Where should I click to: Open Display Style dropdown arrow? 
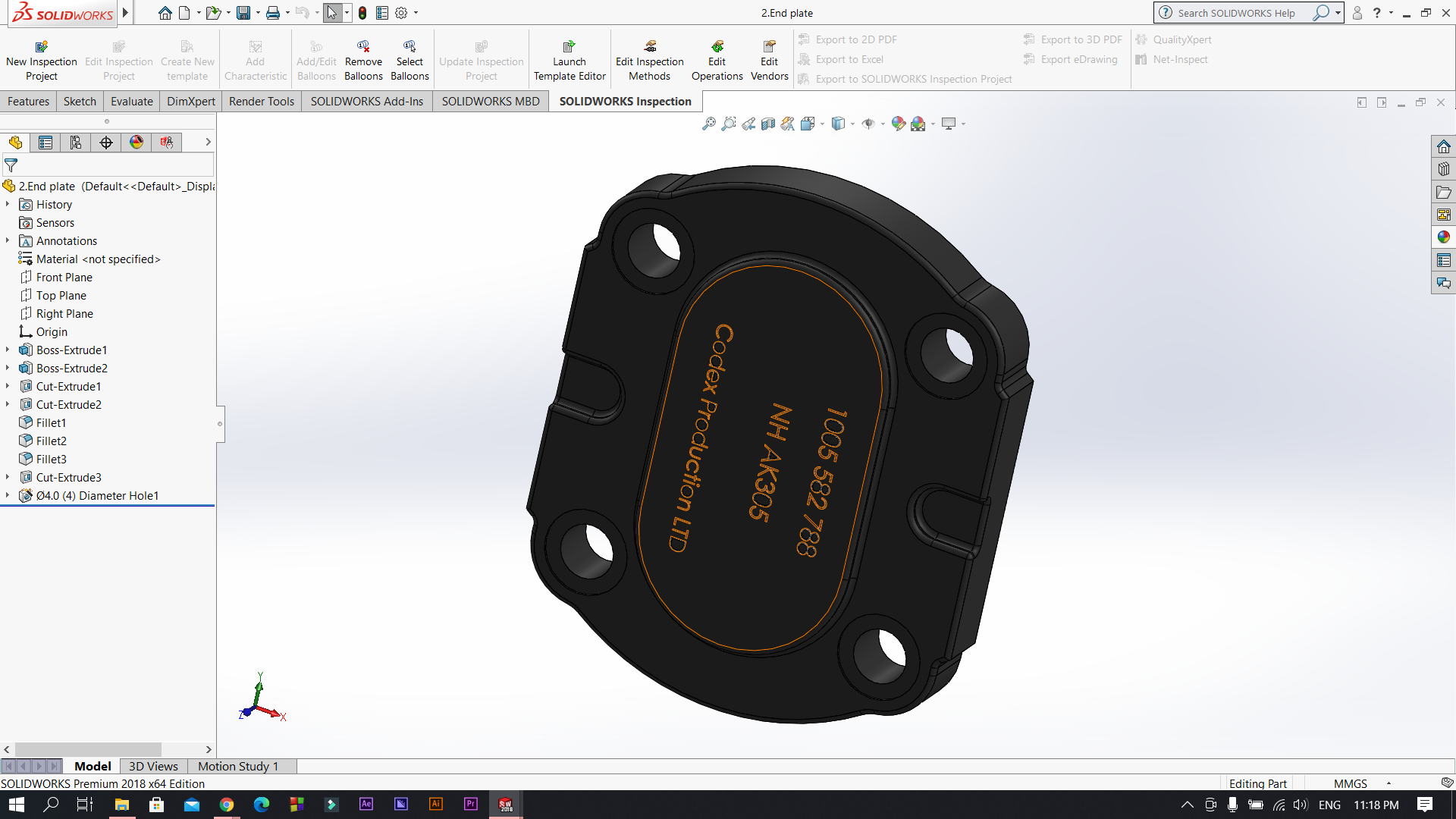pyautogui.click(x=852, y=124)
